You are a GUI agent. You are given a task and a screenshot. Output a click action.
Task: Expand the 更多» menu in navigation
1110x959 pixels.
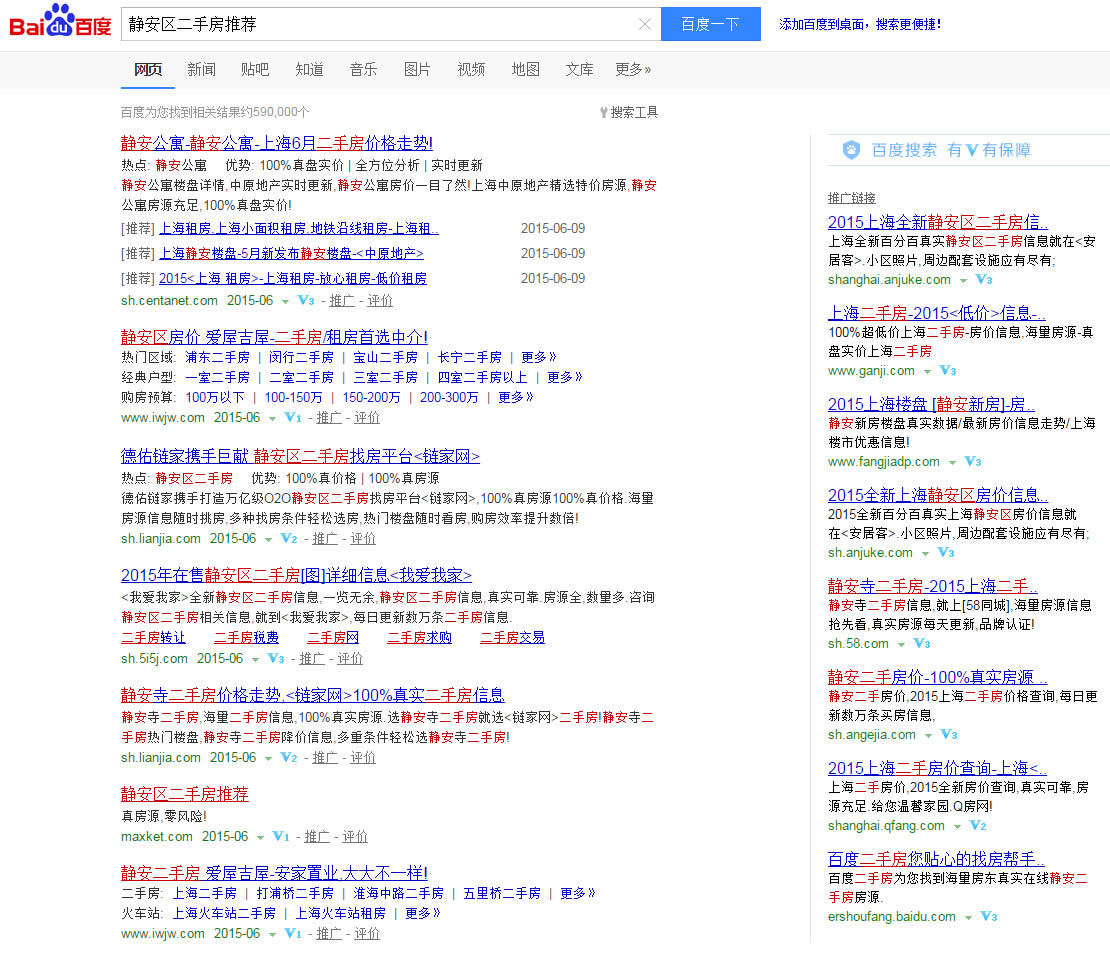[x=633, y=69]
